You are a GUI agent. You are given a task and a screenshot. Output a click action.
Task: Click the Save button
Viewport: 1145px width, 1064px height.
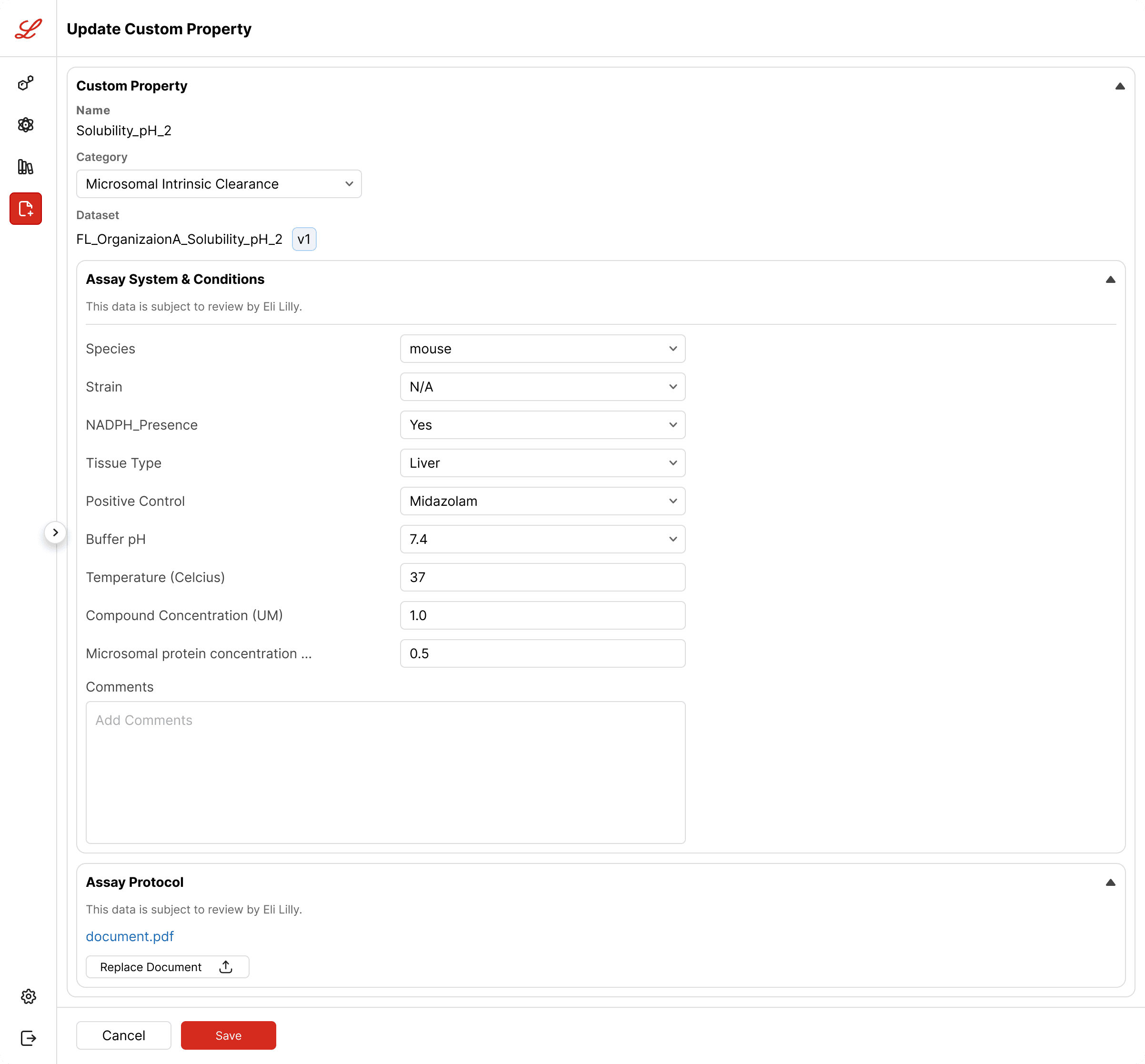(229, 1035)
